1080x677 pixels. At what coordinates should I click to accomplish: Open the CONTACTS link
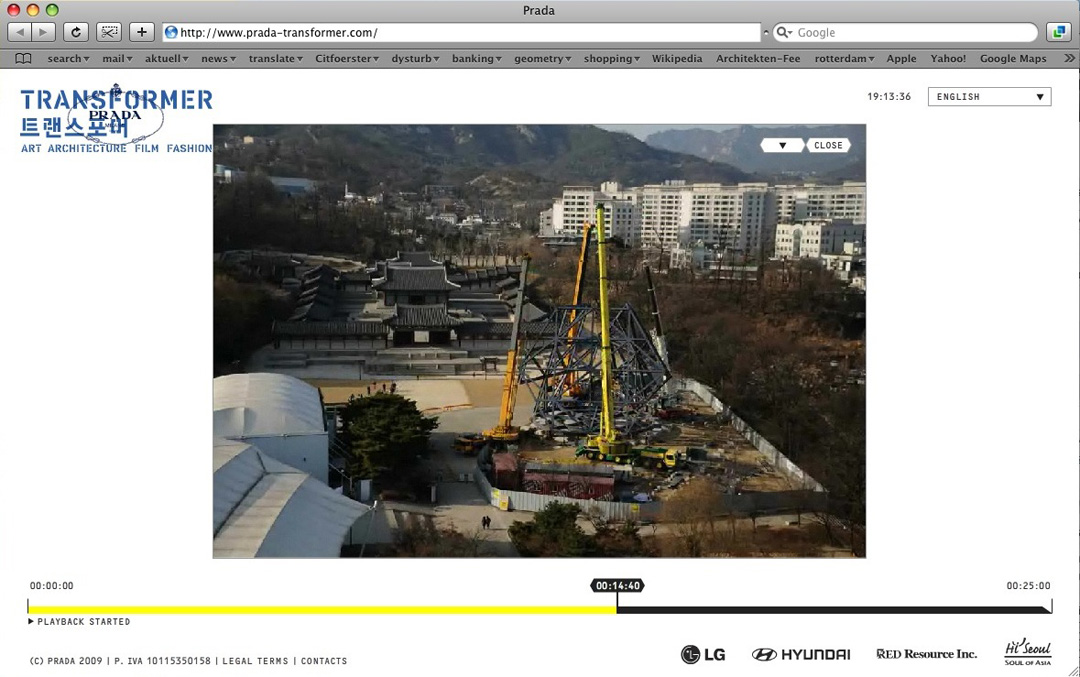[324, 660]
